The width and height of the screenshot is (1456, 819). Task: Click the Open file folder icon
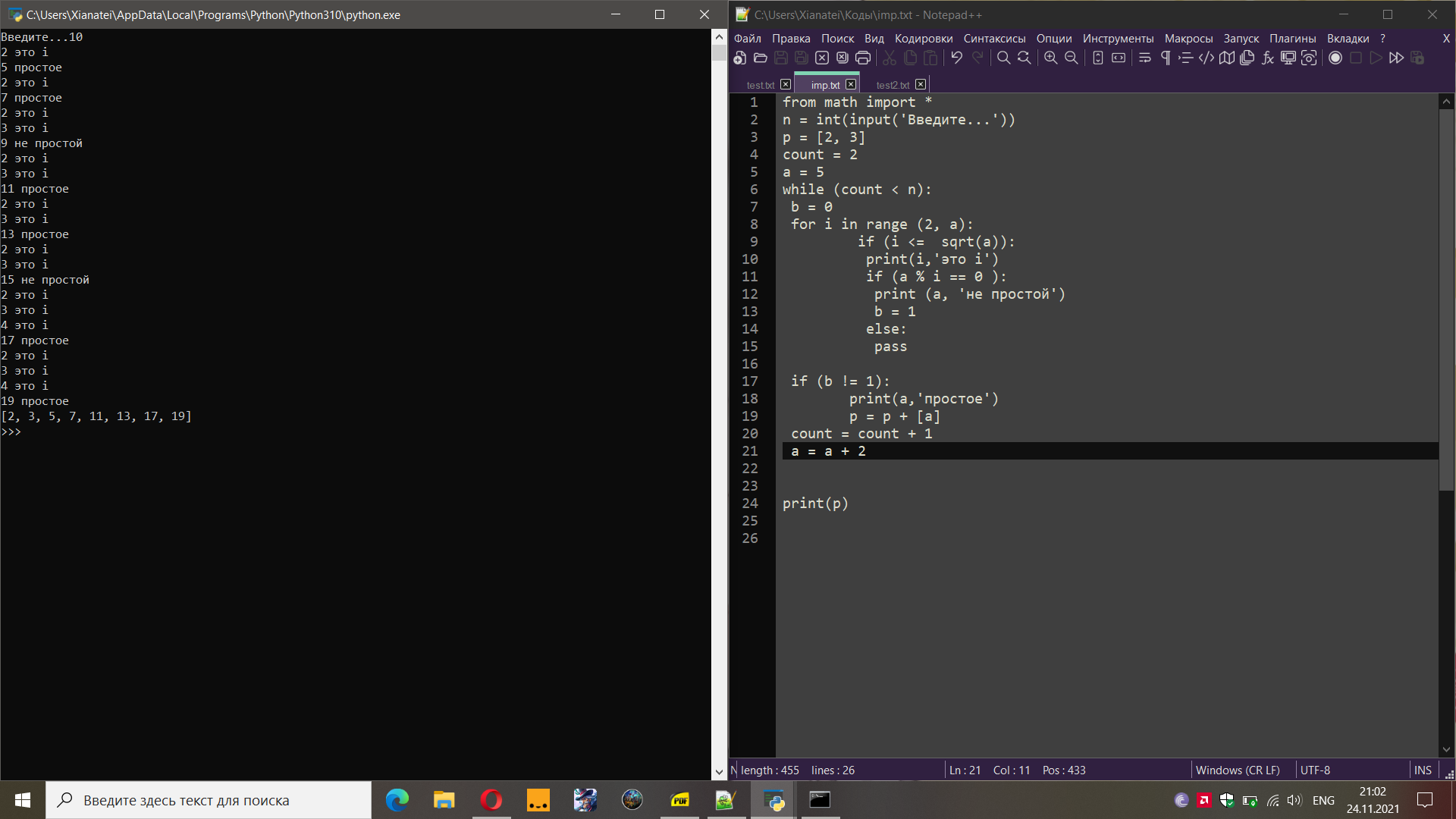point(761,58)
